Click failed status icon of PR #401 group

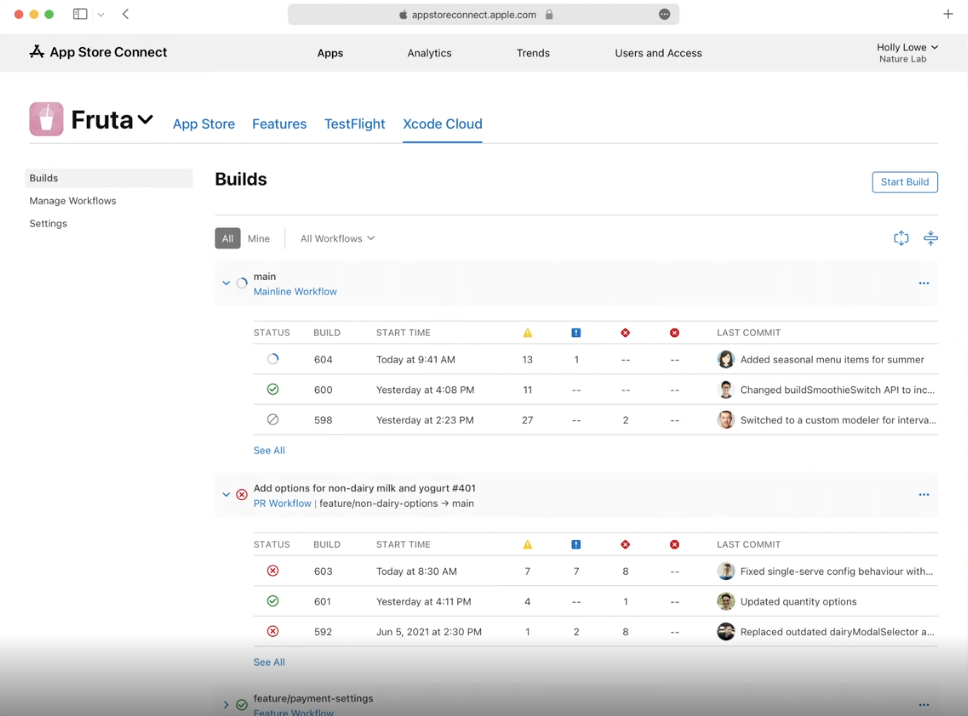pyautogui.click(x=242, y=495)
